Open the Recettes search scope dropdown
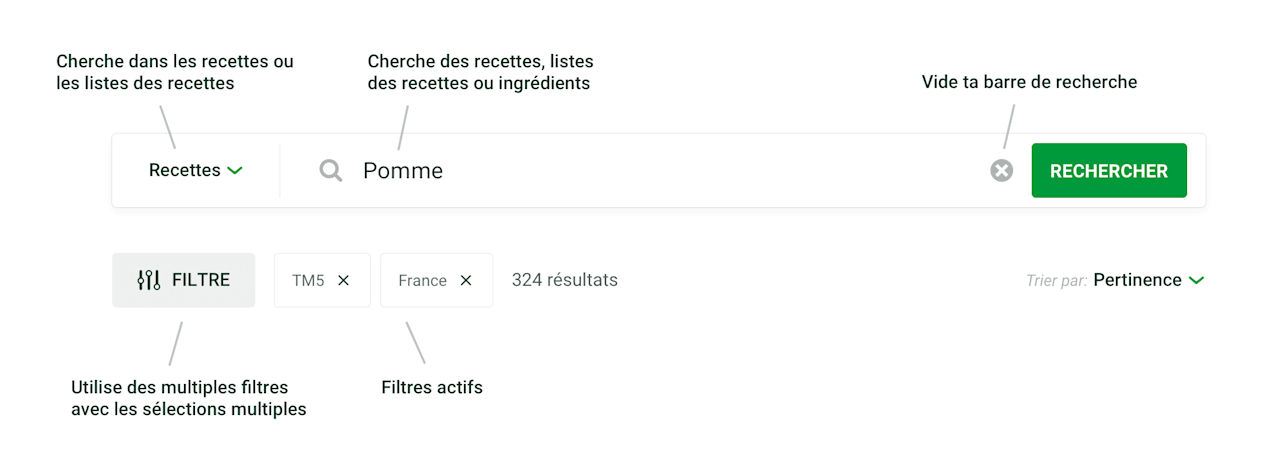 (x=196, y=171)
